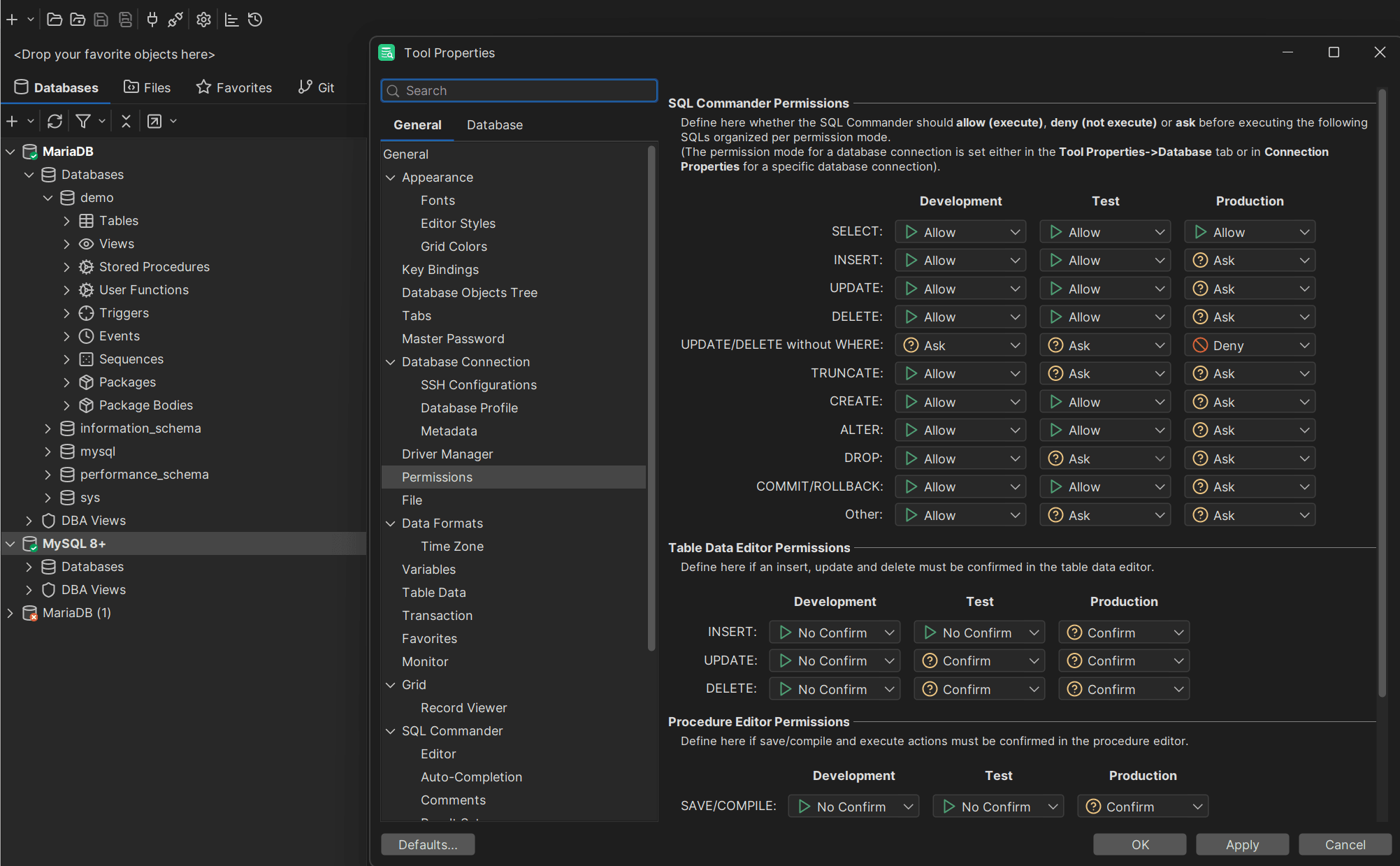Viewport: 1400px width, 866px height.
Task: Connect to database using the plug icon
Action: (152, 20)
